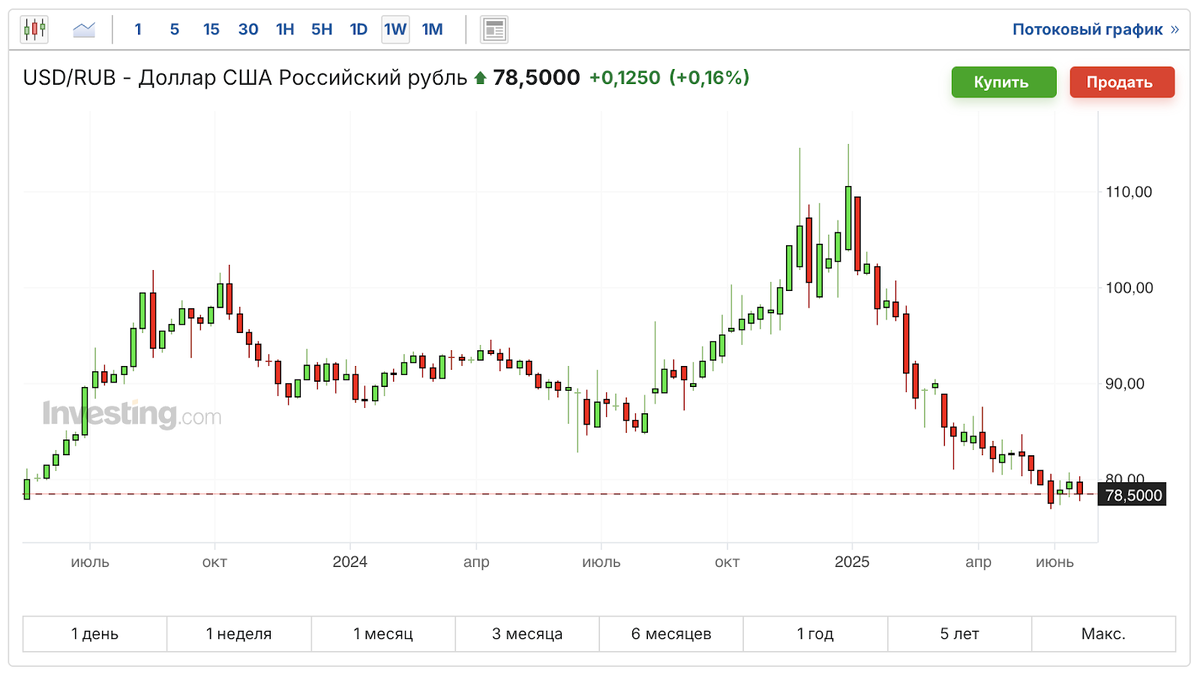Click the red Продать button
Viewport: 1200px width, 678px height.
(1122, 82)
